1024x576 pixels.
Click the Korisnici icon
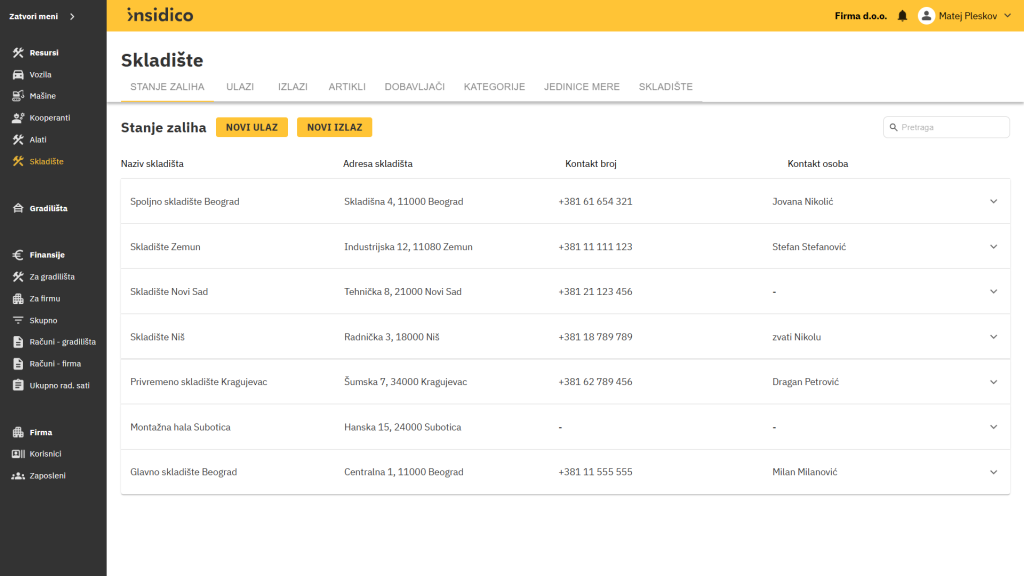pos(18,454)
